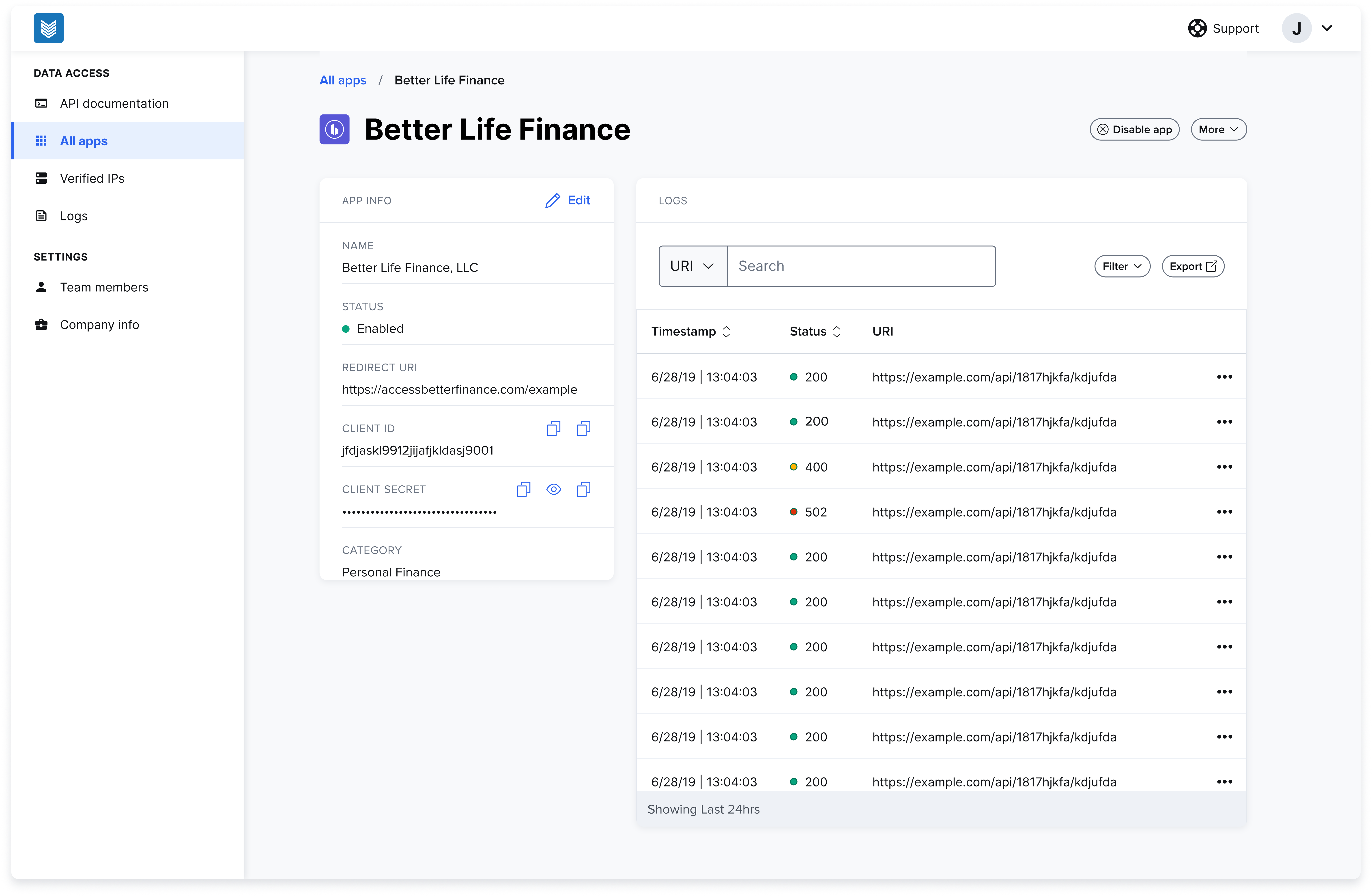The height and width of the screenshot is (896, 1372).
Task: Open the user account menu chevron
Action: 1327,28
